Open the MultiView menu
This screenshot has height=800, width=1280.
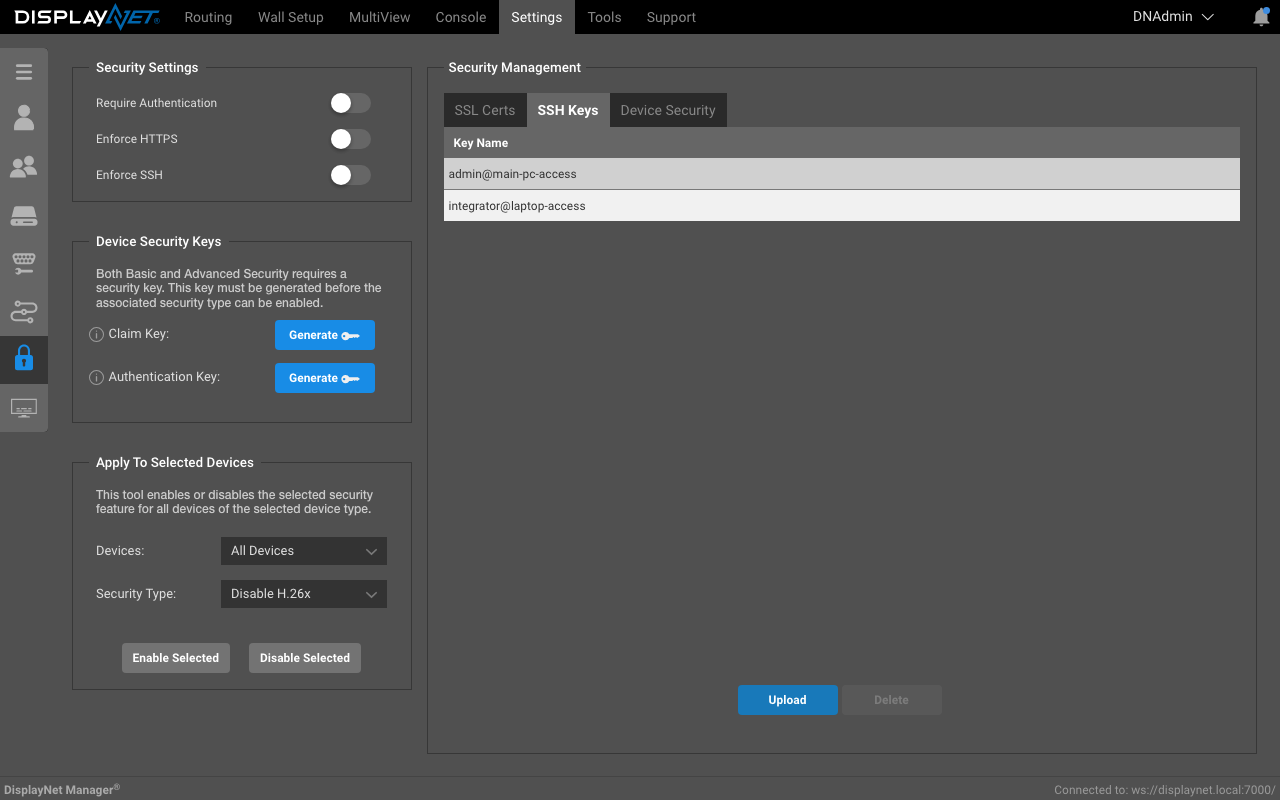click(x=380, y=17)
